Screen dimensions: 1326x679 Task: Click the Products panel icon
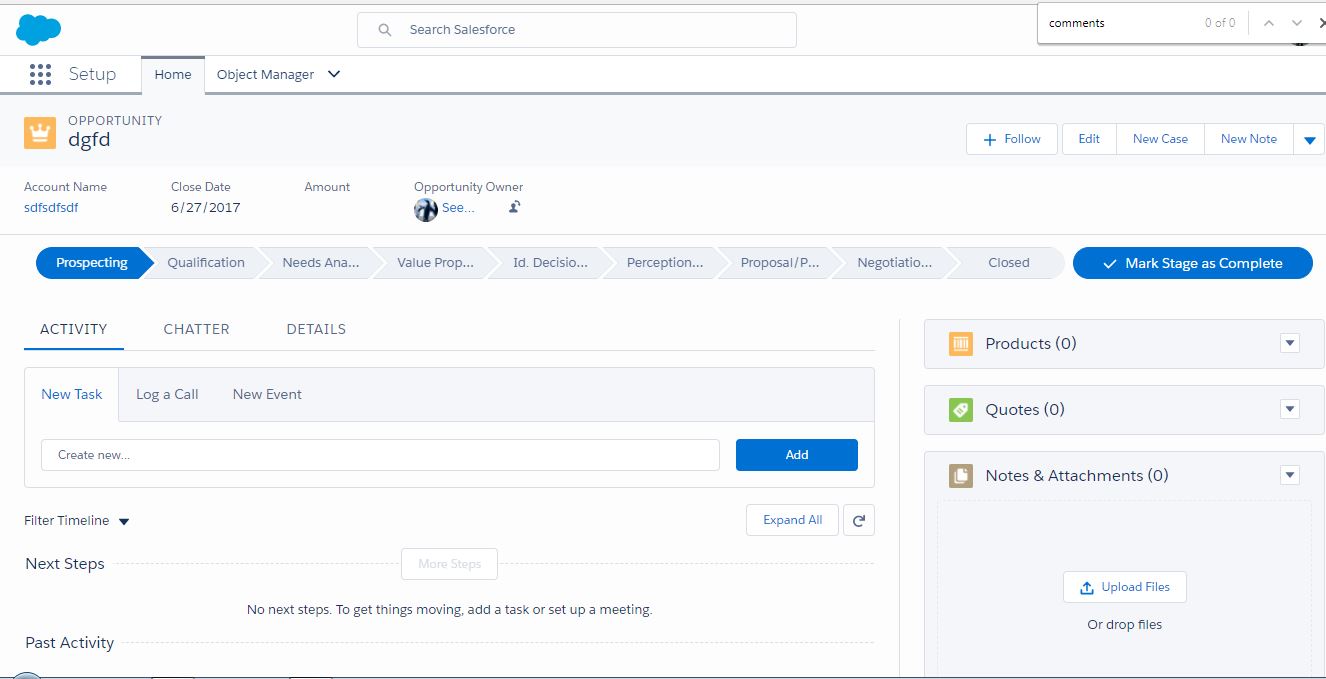click(x=960, y=343)
